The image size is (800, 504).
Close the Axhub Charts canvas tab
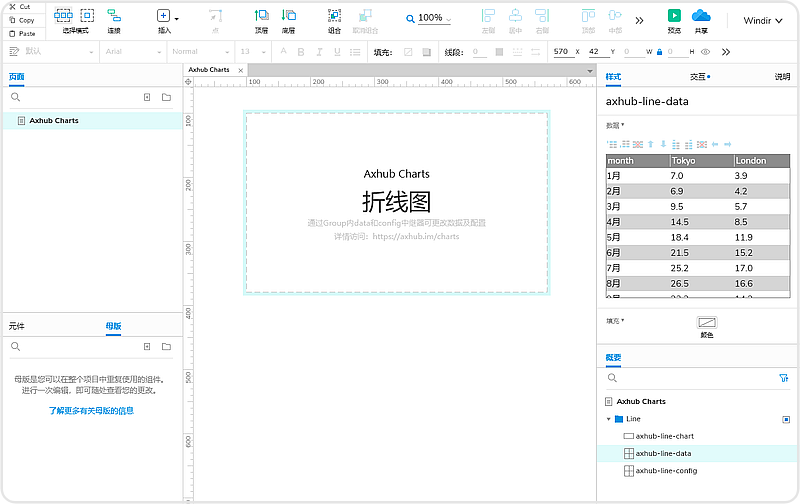point(241,70)
